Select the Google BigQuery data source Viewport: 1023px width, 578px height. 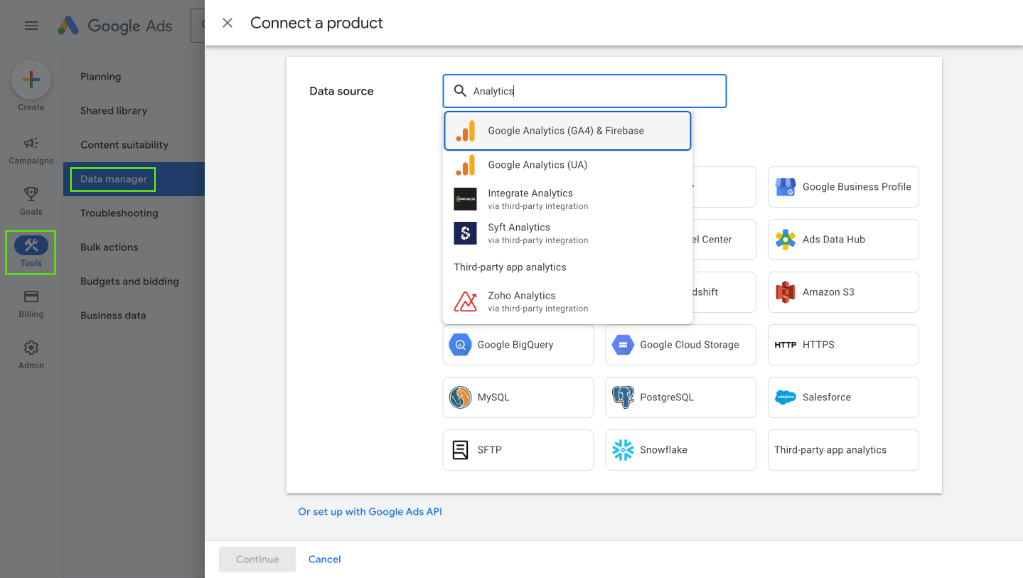tap(518, 344)
